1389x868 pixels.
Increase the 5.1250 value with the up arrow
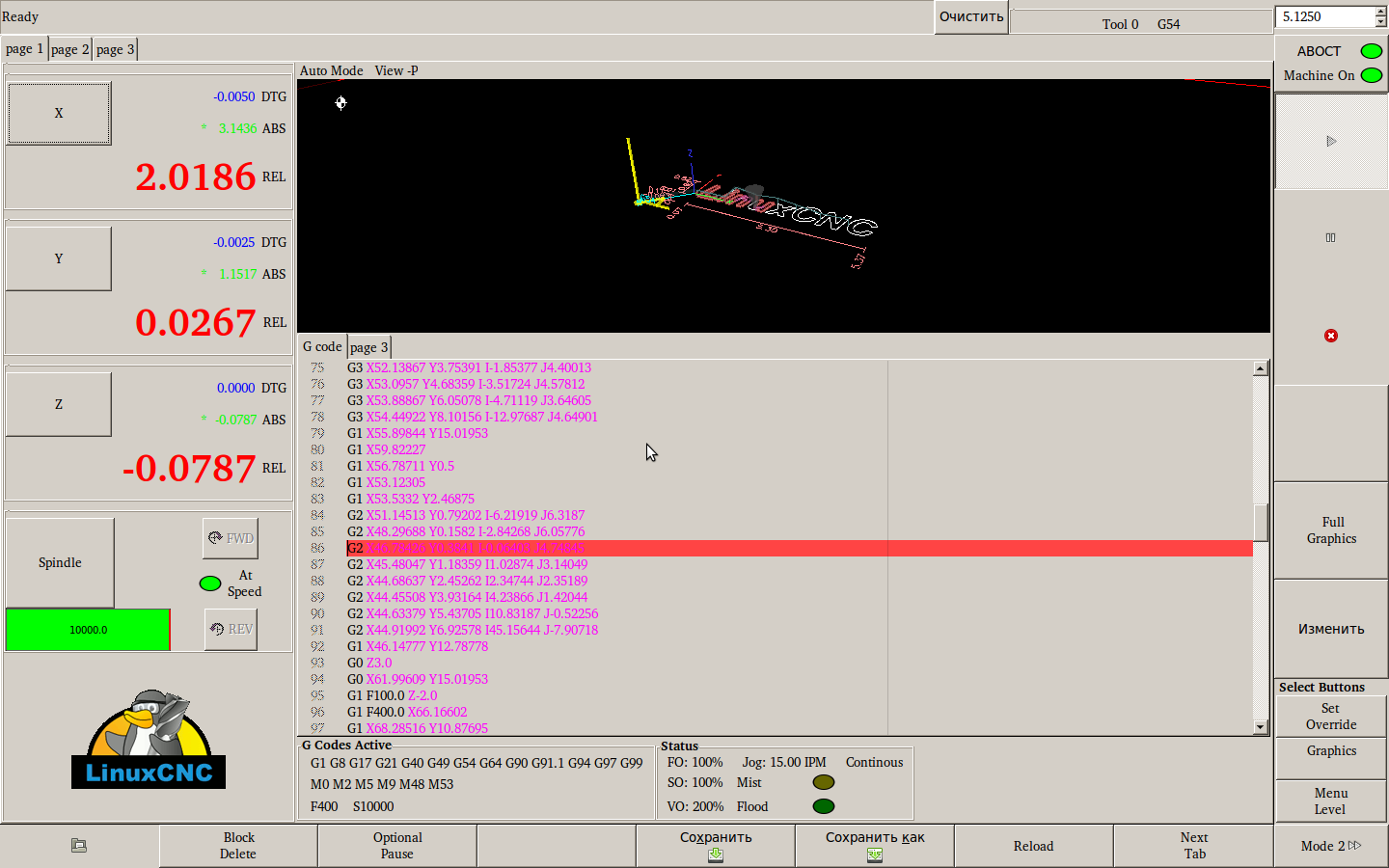[x=1380, y=12]
